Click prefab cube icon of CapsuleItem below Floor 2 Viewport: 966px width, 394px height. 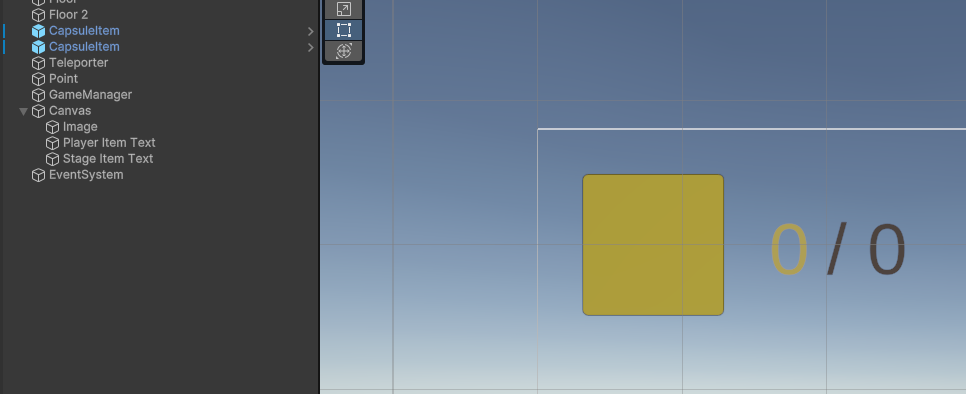point(38,31)
